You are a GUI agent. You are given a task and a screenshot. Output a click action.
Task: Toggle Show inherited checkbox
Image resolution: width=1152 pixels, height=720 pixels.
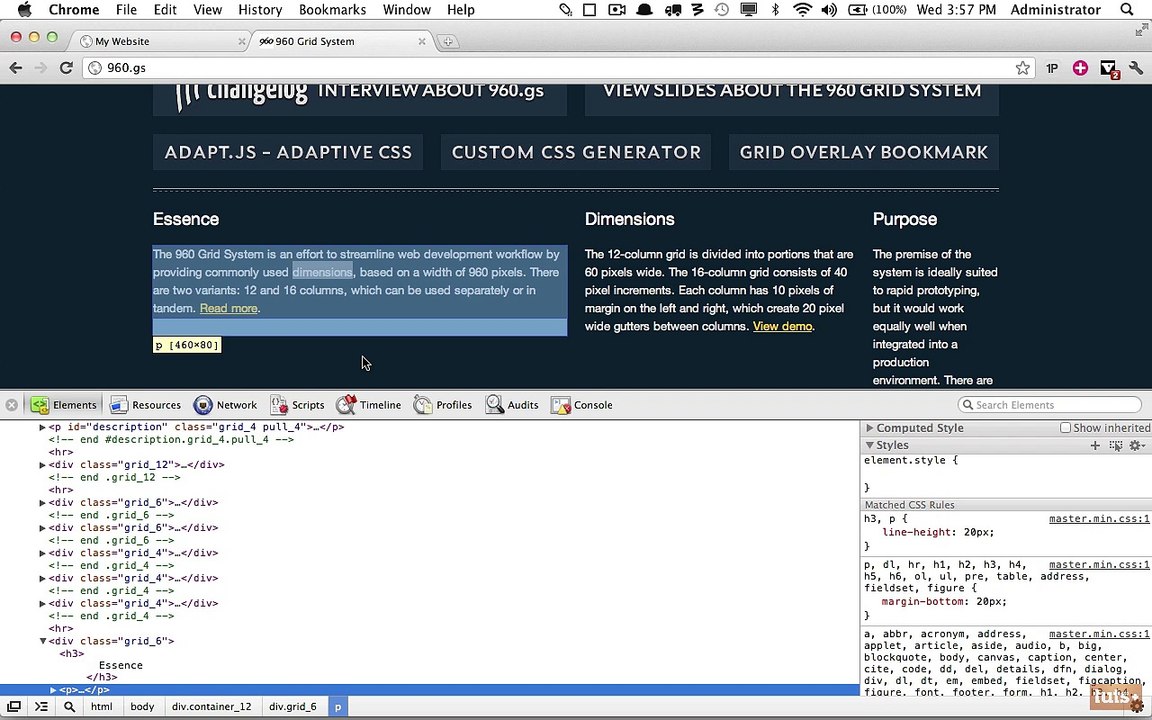pyautogui.click(x=1065, y=428)
